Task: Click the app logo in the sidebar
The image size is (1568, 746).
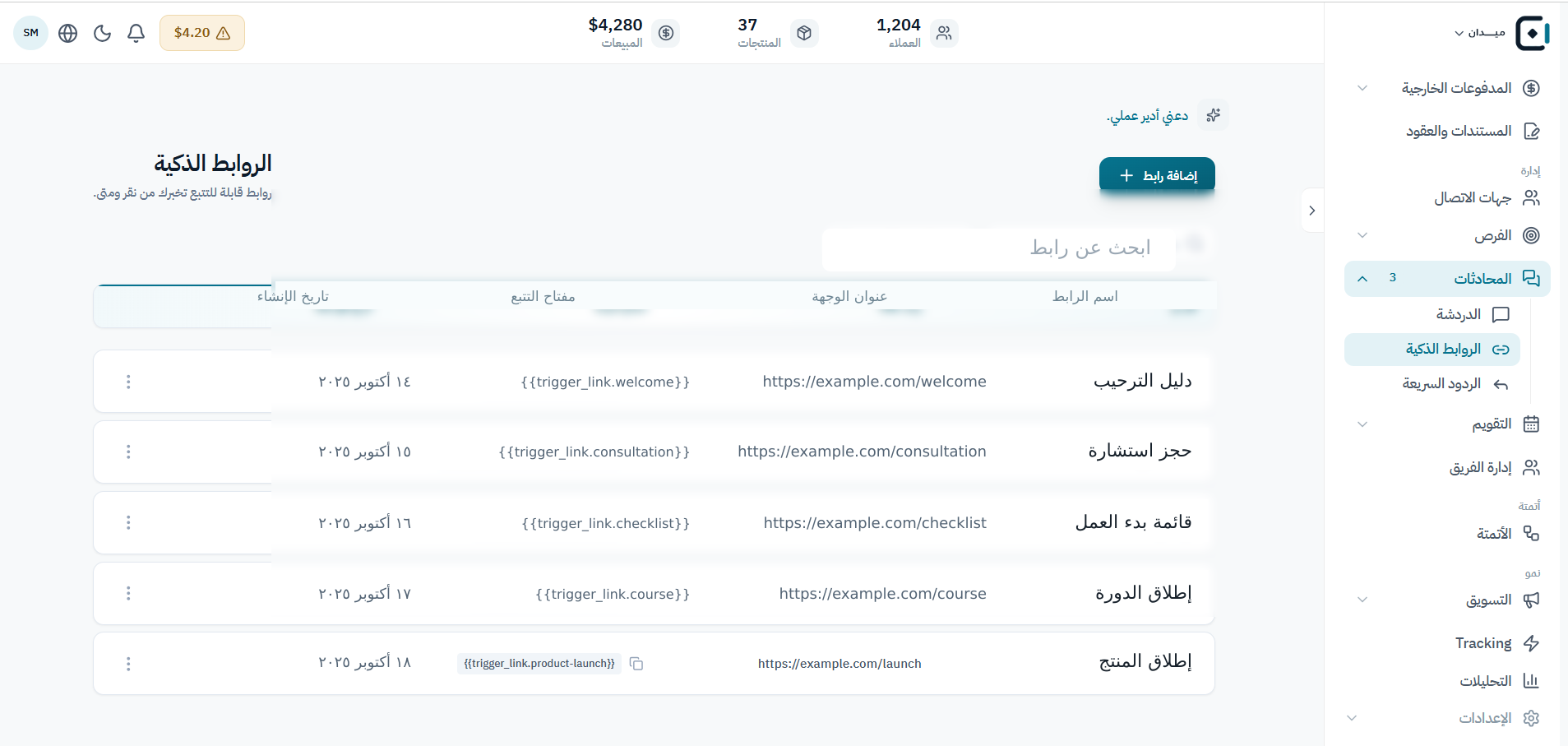Action: (x=1533, y=33)
